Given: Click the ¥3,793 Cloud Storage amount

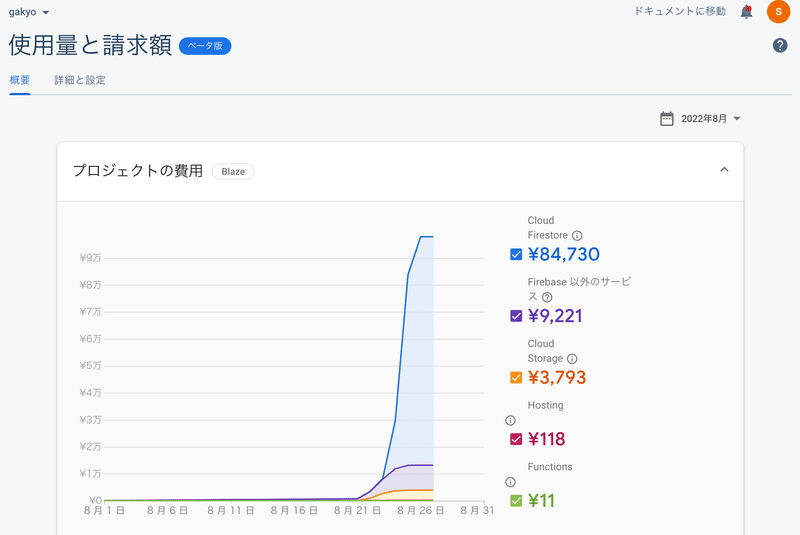Looking at the screenshot, I should [x=557, y=378].
